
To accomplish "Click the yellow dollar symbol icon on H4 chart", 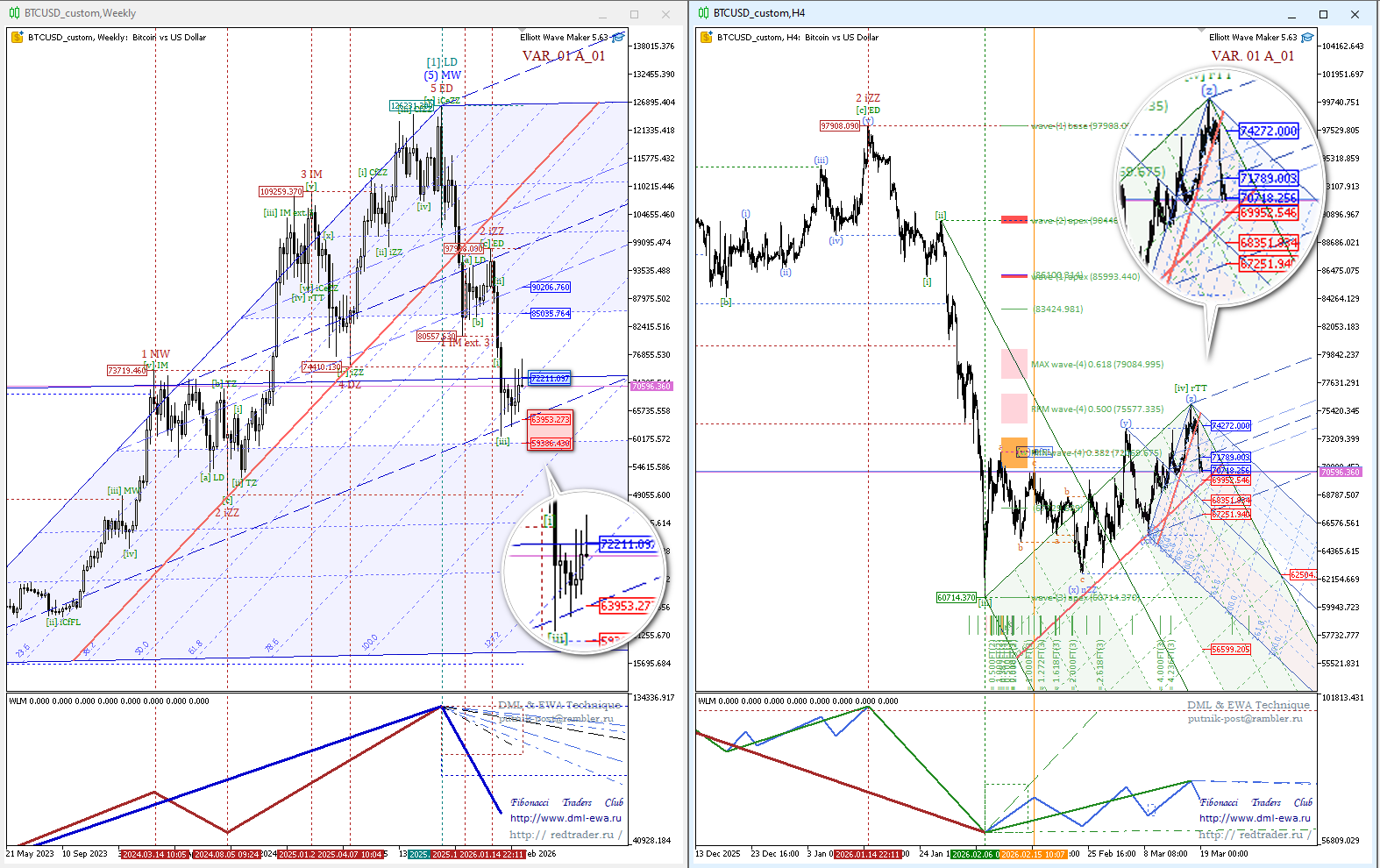I will (707, 38).
